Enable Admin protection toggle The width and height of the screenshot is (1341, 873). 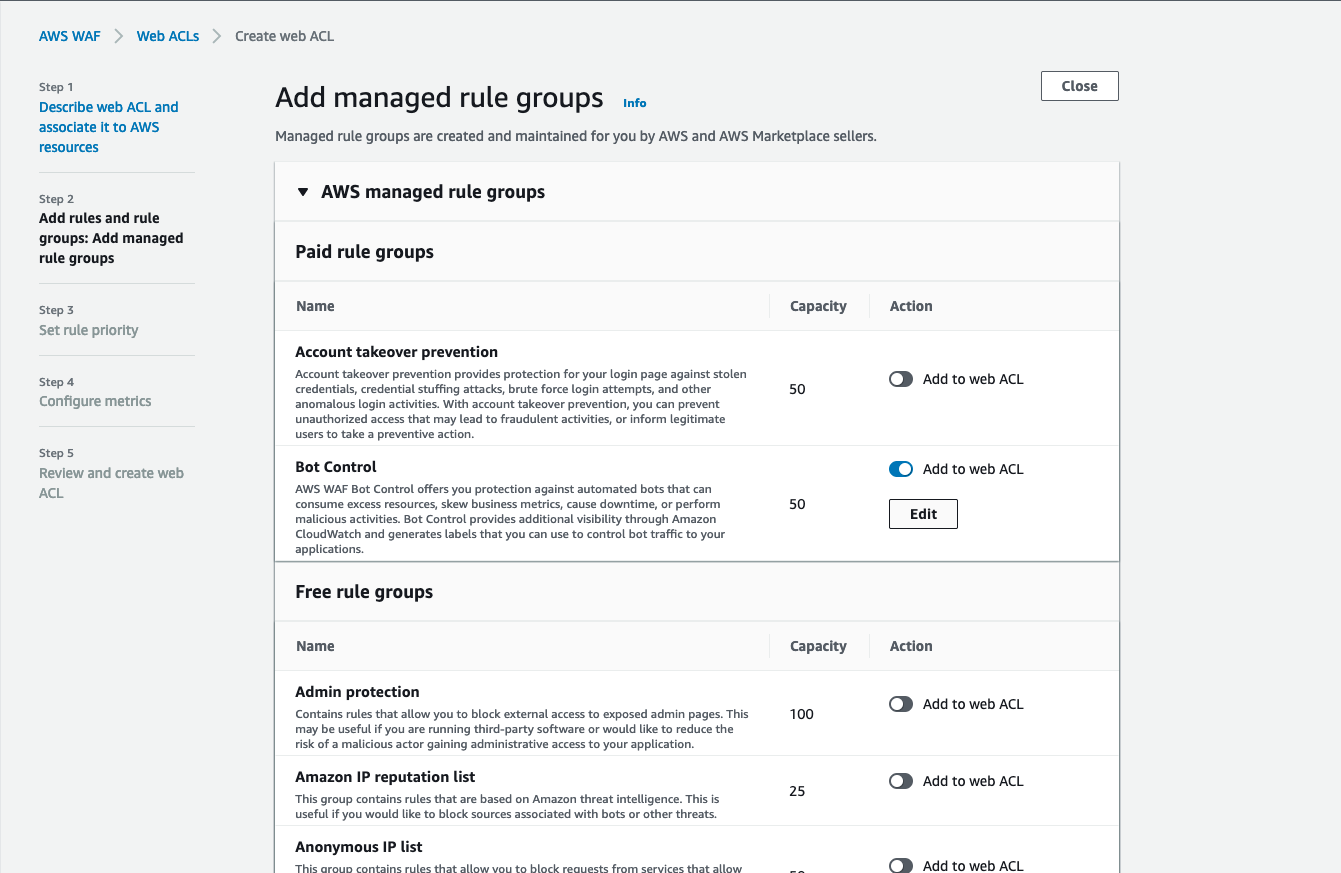pyautogui.click(x=901, y=704)
